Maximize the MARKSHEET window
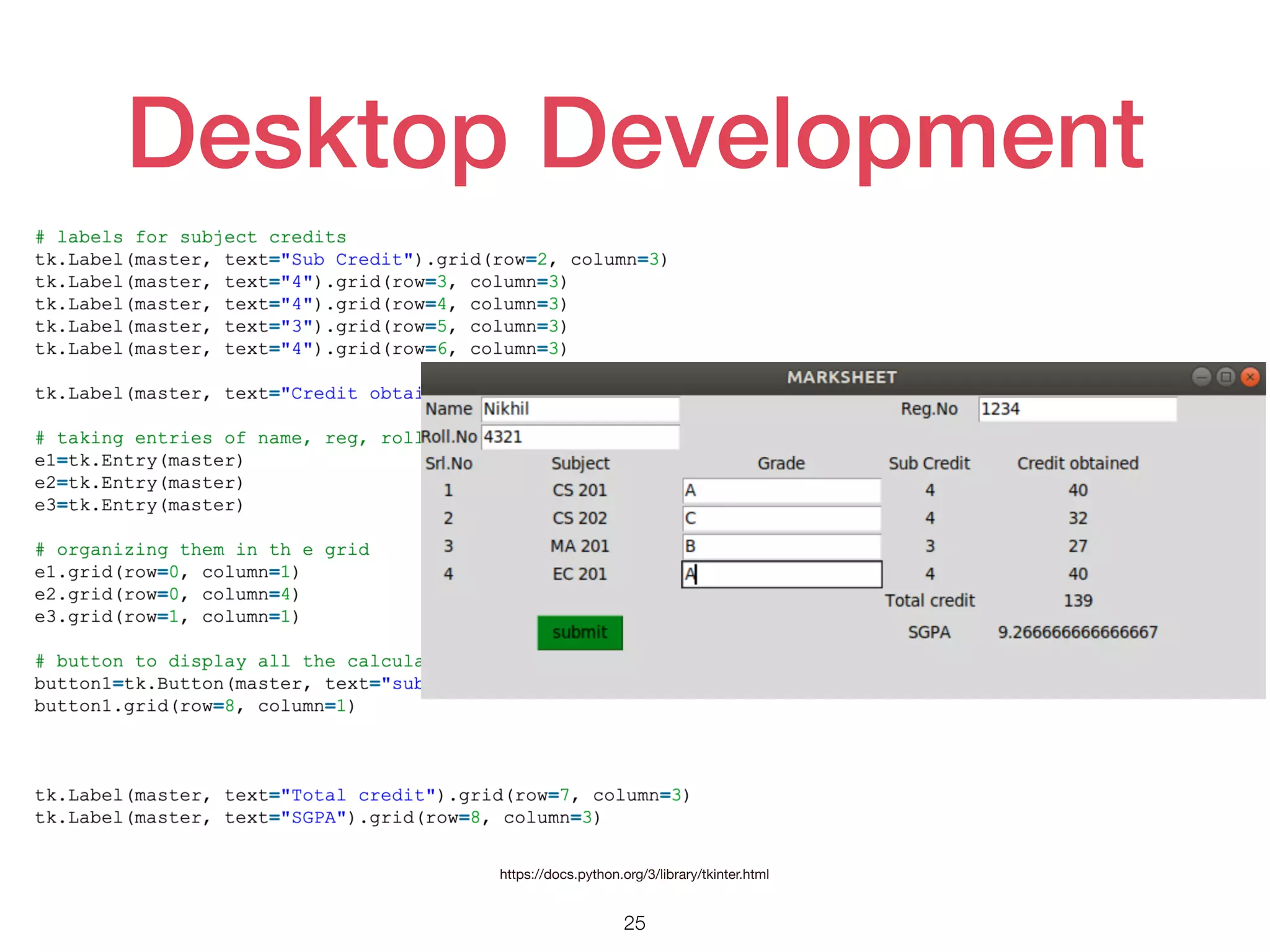1270x952 pixels. point(1226,377)
